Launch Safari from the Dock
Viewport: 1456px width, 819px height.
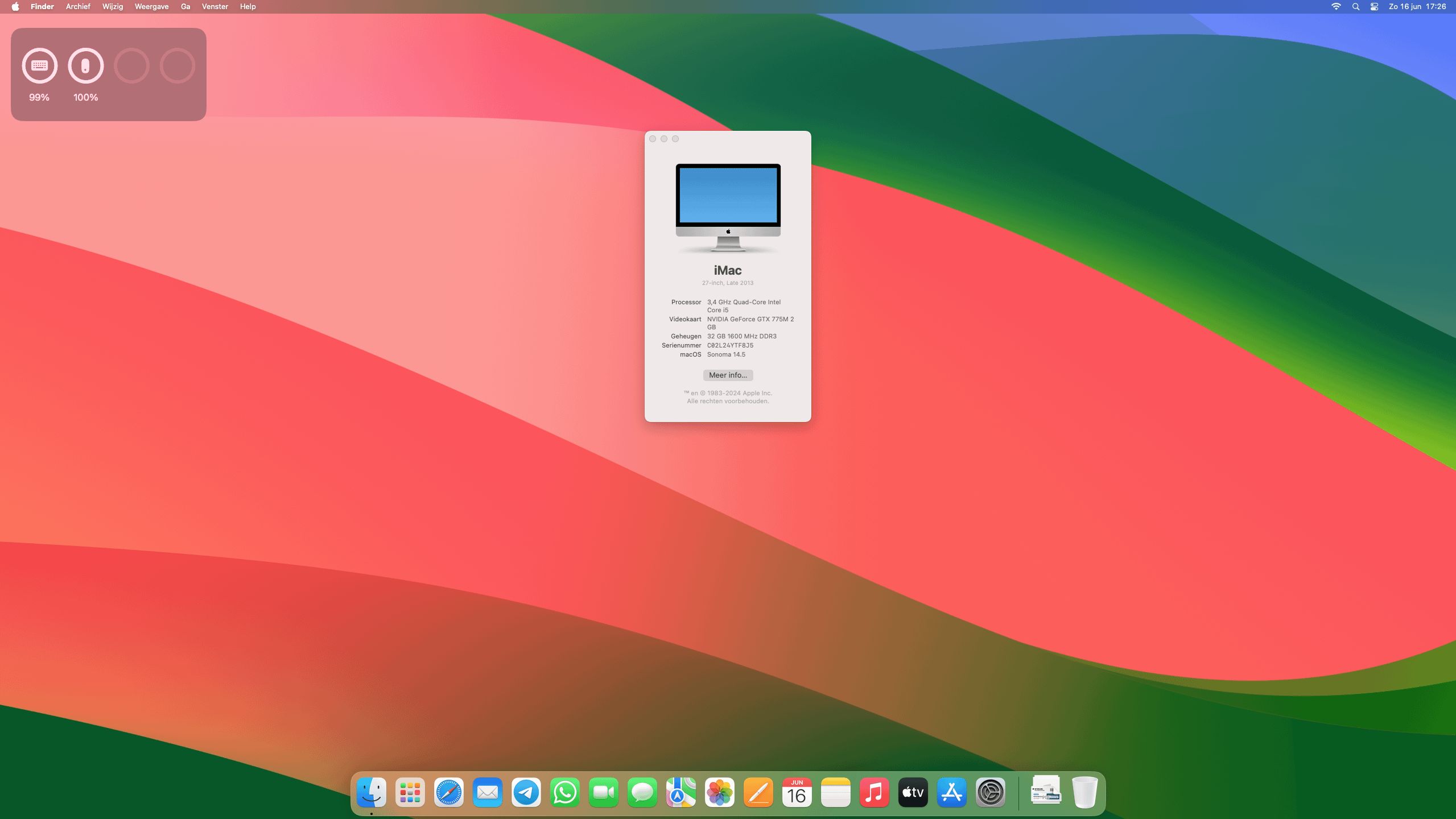pyautogui.click(x=449, y=792)
